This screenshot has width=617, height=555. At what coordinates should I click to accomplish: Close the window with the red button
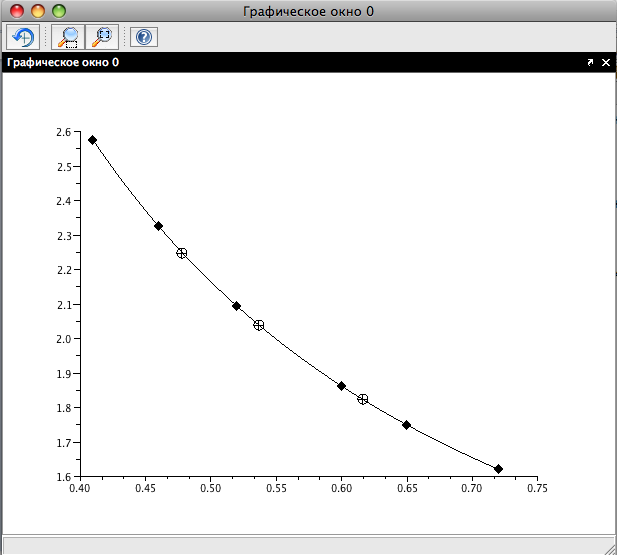pyautogui.click(x=17, y=11)
